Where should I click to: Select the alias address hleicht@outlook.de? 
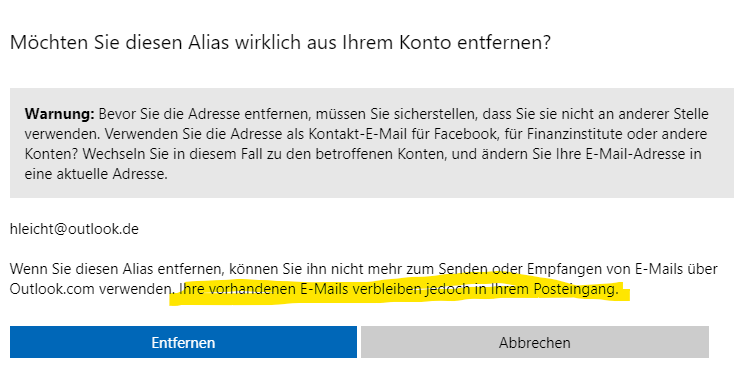[x=74, y=229]
